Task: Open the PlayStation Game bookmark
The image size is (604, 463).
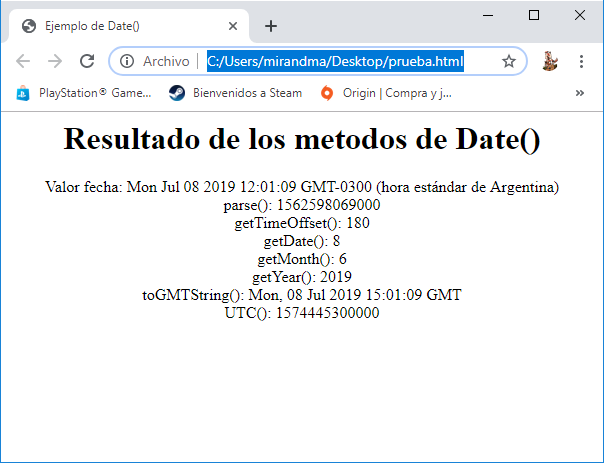Action: (84, 93)
